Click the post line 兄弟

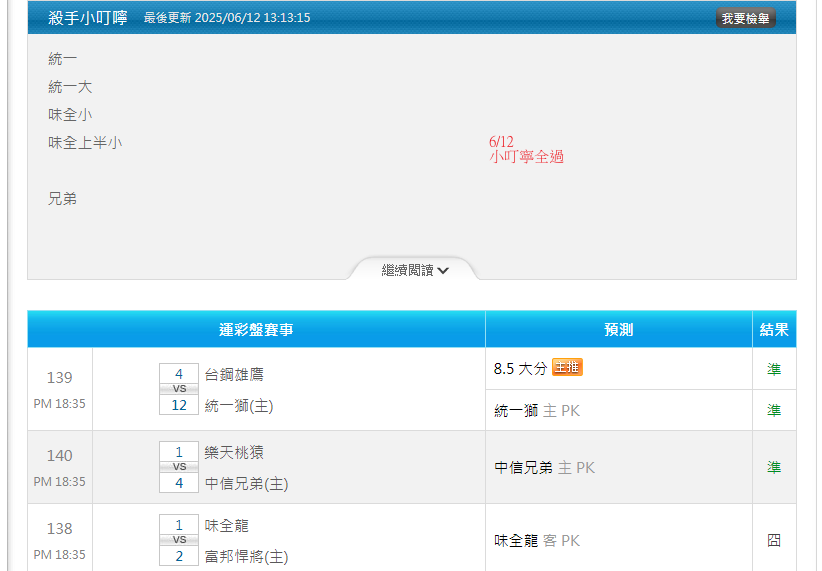(62, 199)
